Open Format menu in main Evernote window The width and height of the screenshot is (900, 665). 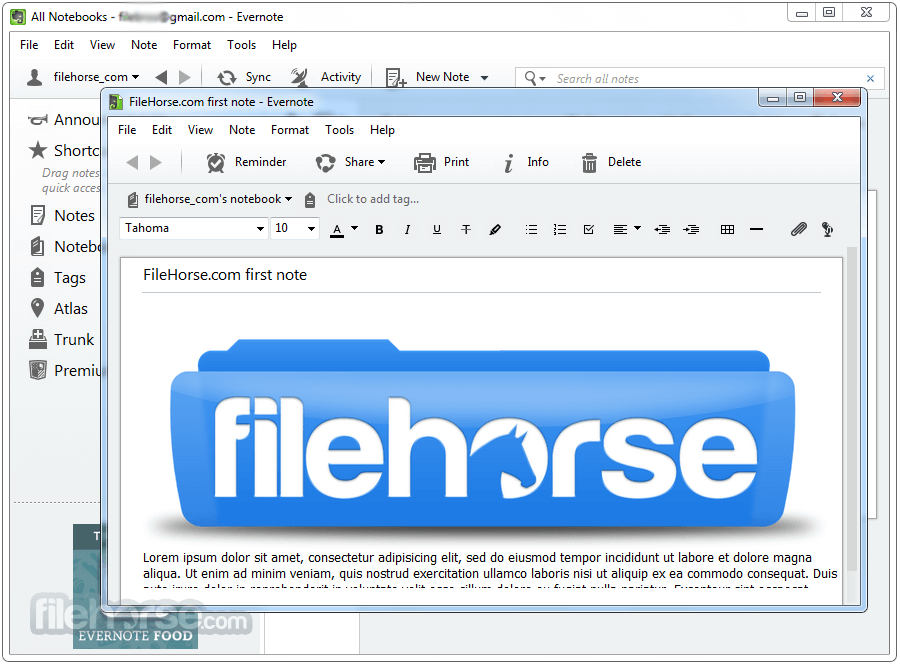pyautogui.click(x=192, y=45)
